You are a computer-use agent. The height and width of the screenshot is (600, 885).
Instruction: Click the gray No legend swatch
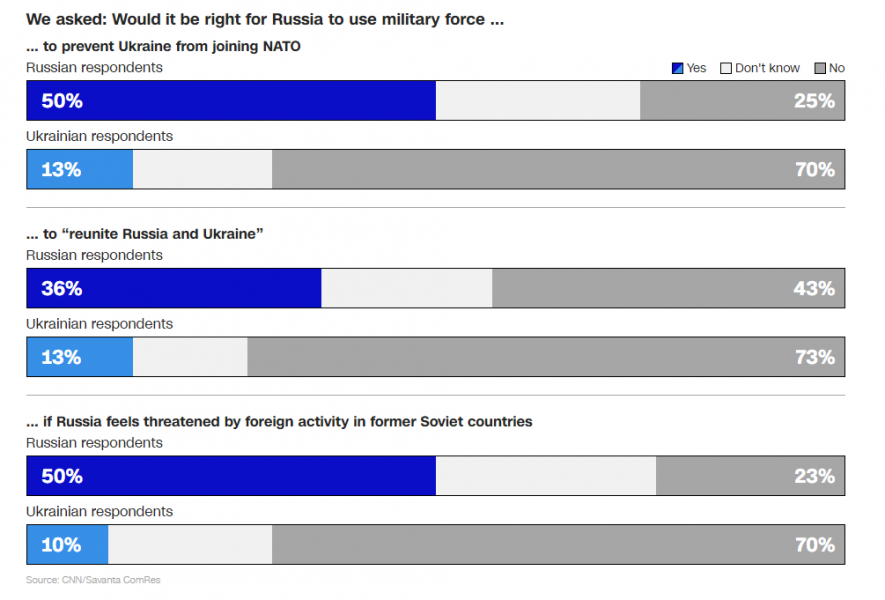(x=820, y=68)
